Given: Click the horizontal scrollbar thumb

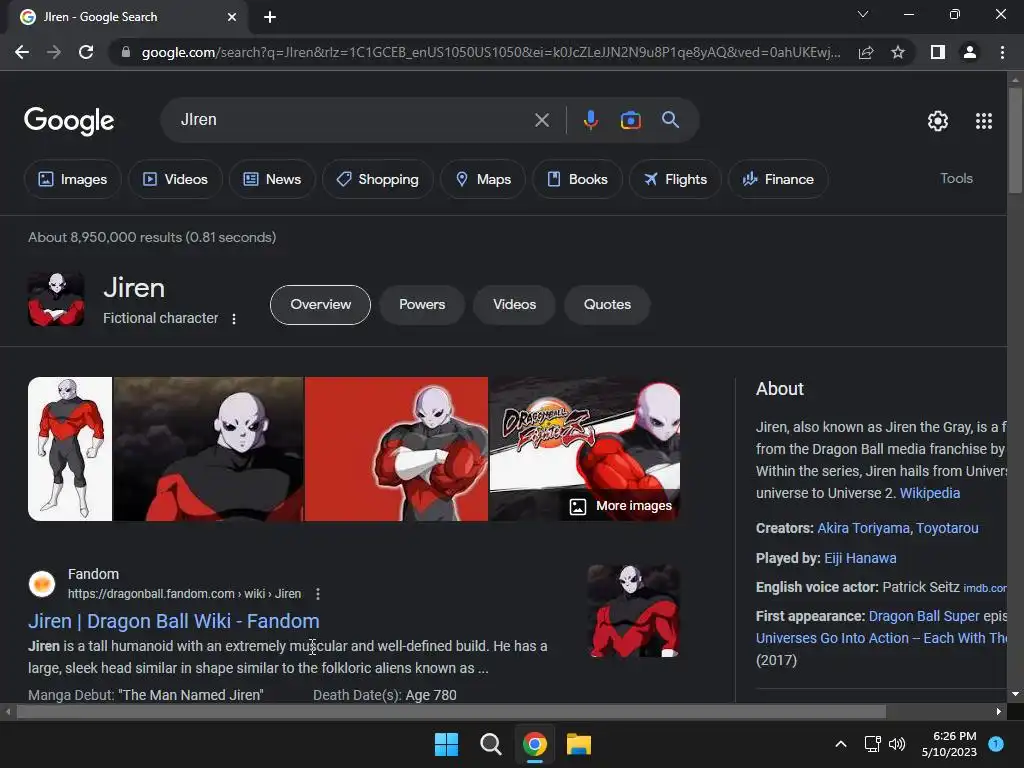Looking at the screenshot, I should tap(451, 712).
